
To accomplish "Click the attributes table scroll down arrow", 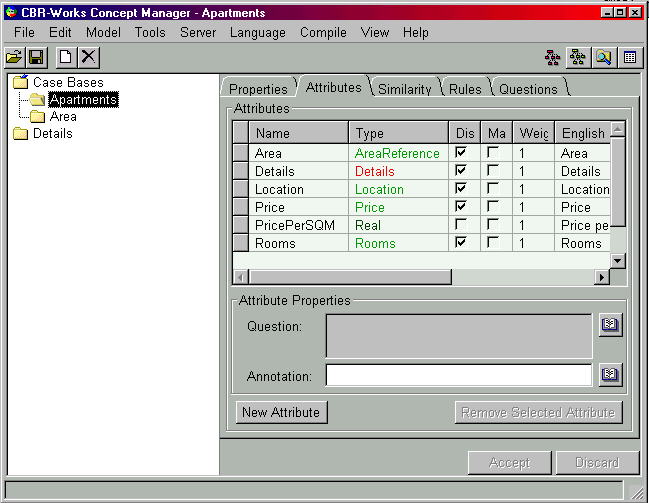I will [618, 261].
